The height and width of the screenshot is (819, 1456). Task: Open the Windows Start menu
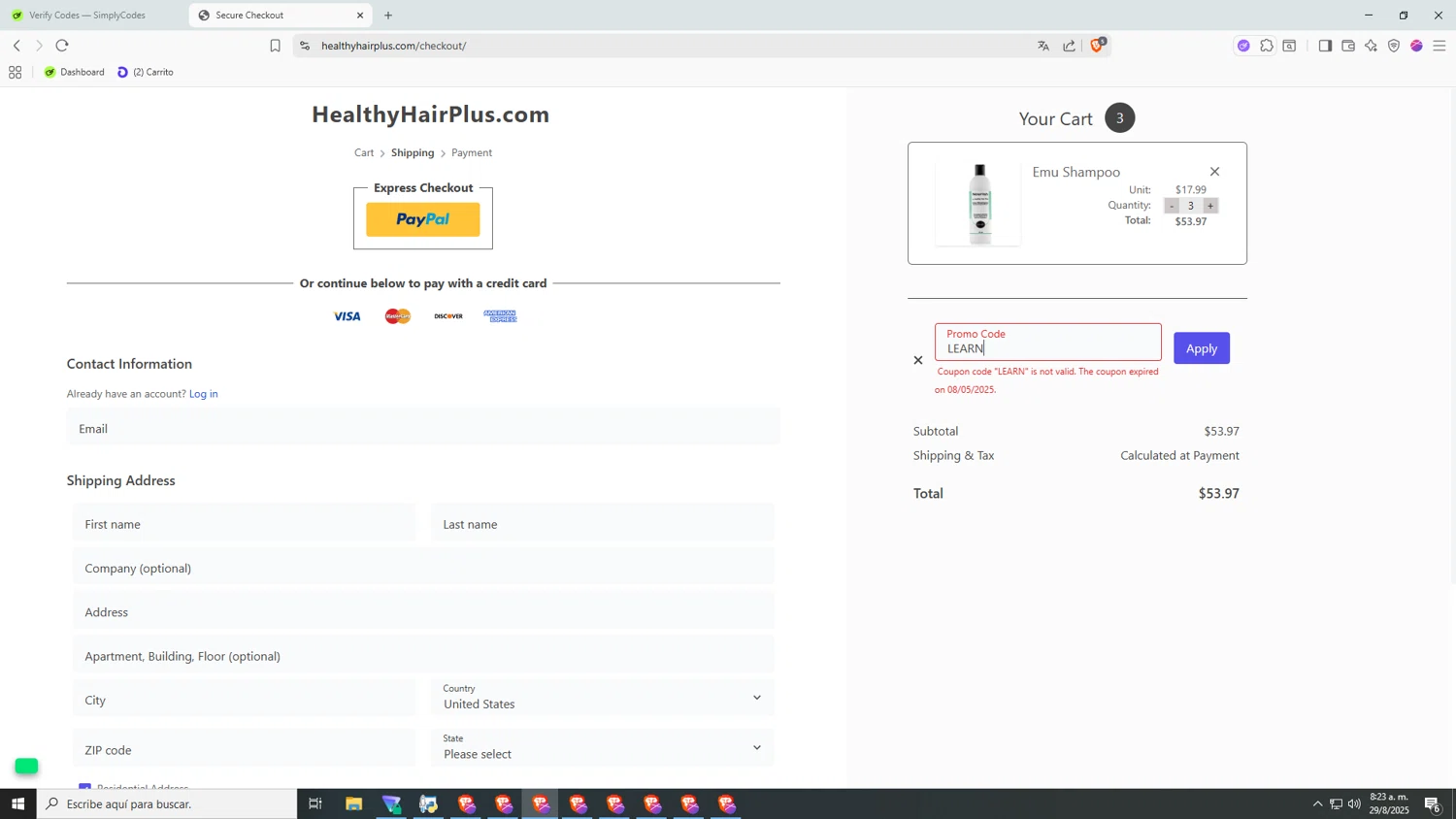point(17,803)
